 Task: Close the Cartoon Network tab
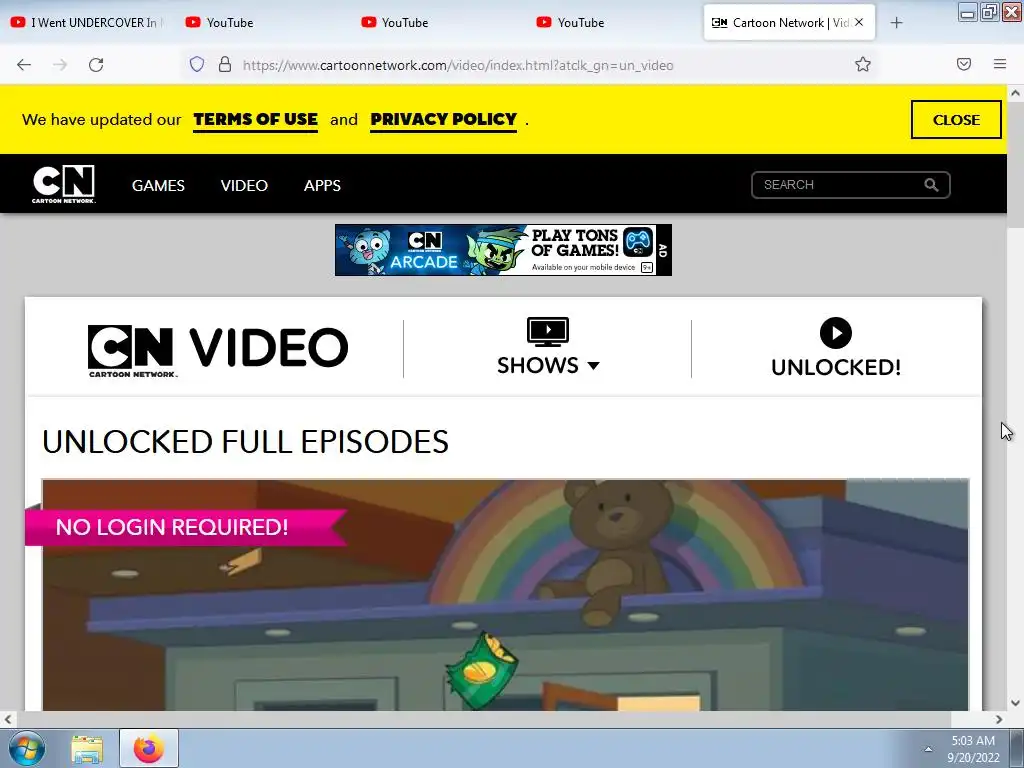point(859,22)
